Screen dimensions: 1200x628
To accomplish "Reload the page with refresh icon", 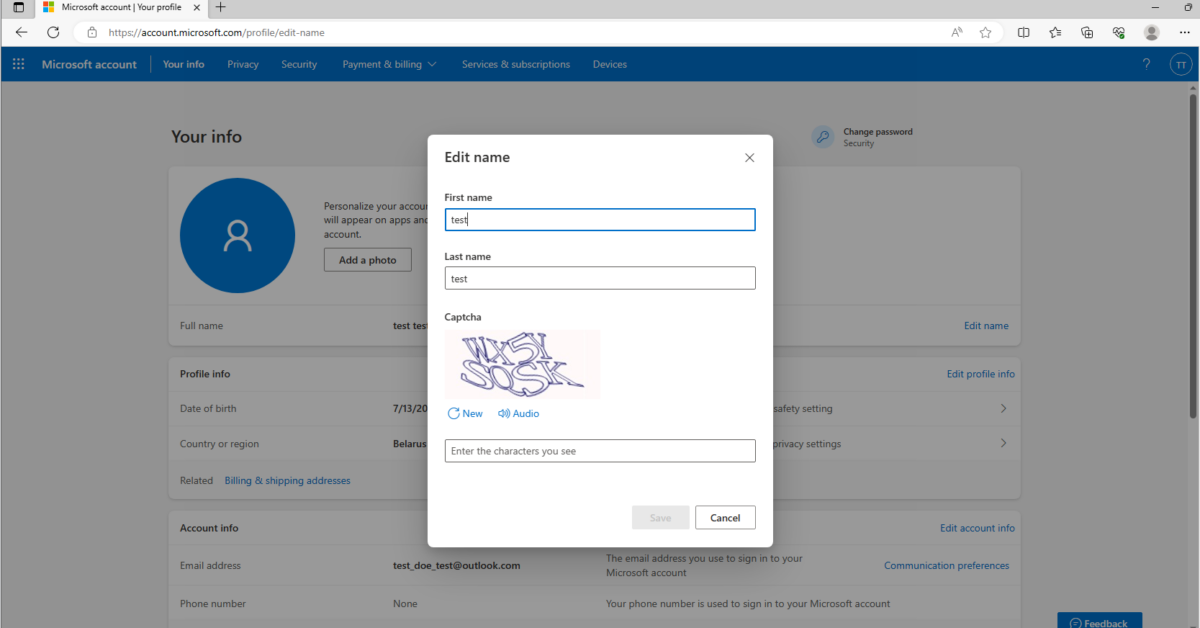I will [53, 32].
